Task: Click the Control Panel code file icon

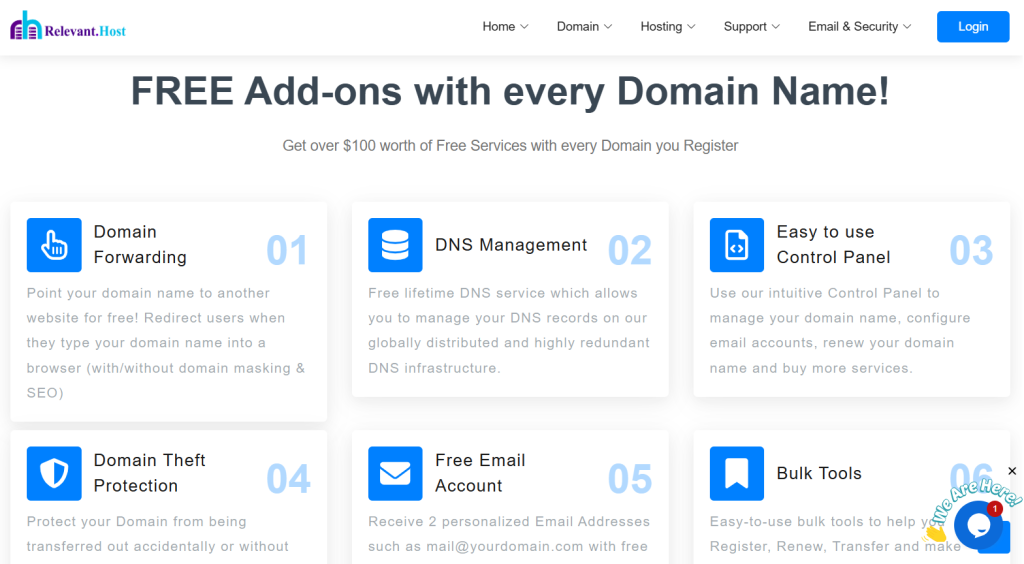Action: pos(737,245)
